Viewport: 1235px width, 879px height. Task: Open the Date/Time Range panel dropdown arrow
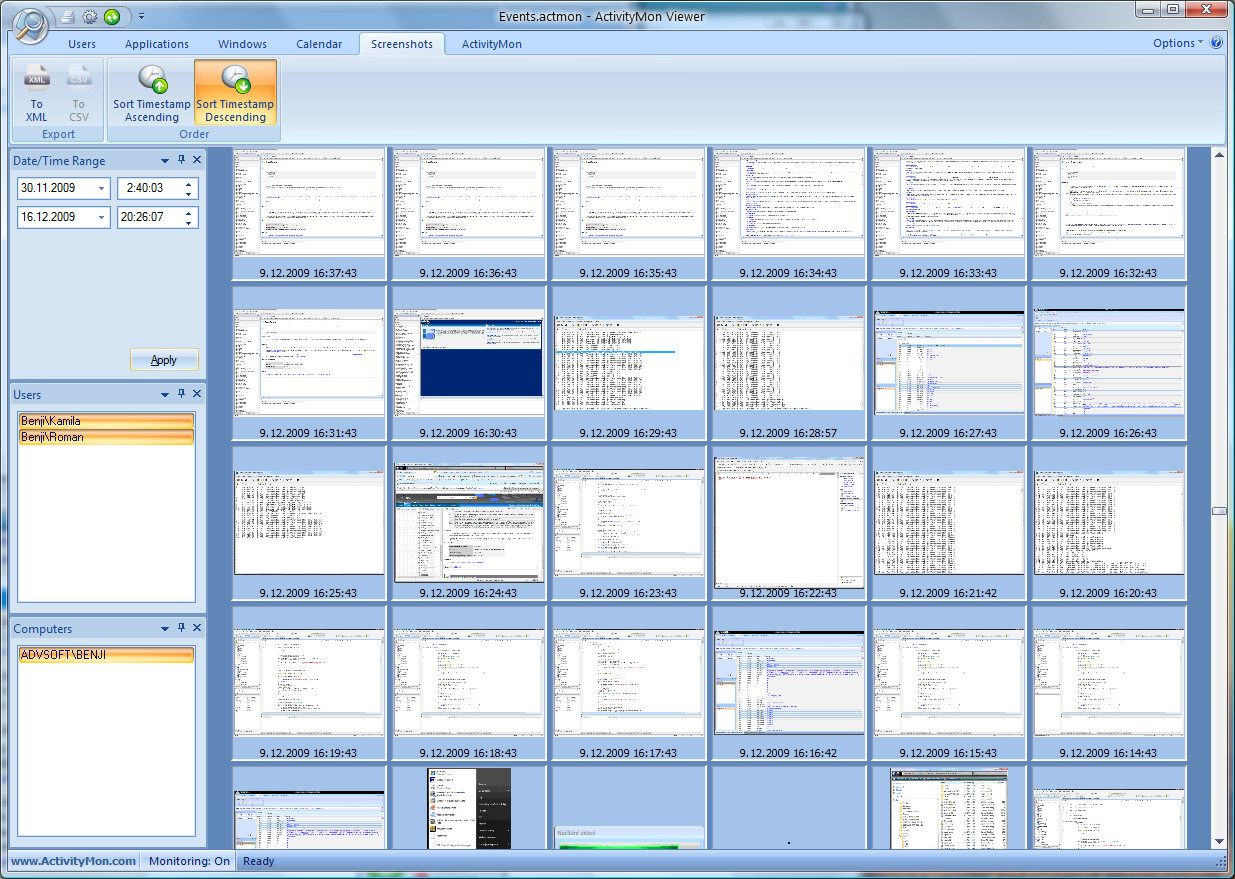pyautogui.click(x=165, y=160)
